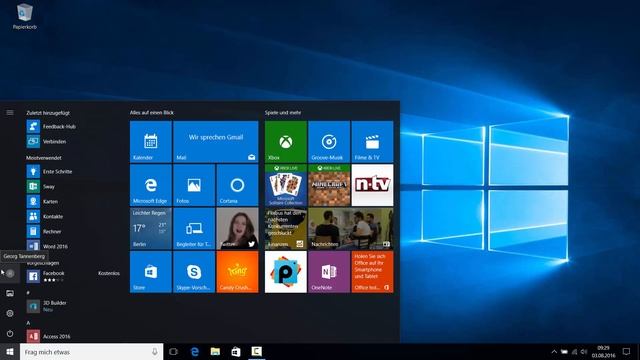Open the Skype-Vorschau tile
This screenshot has width=640, height=360.
[x=194, y=272]
